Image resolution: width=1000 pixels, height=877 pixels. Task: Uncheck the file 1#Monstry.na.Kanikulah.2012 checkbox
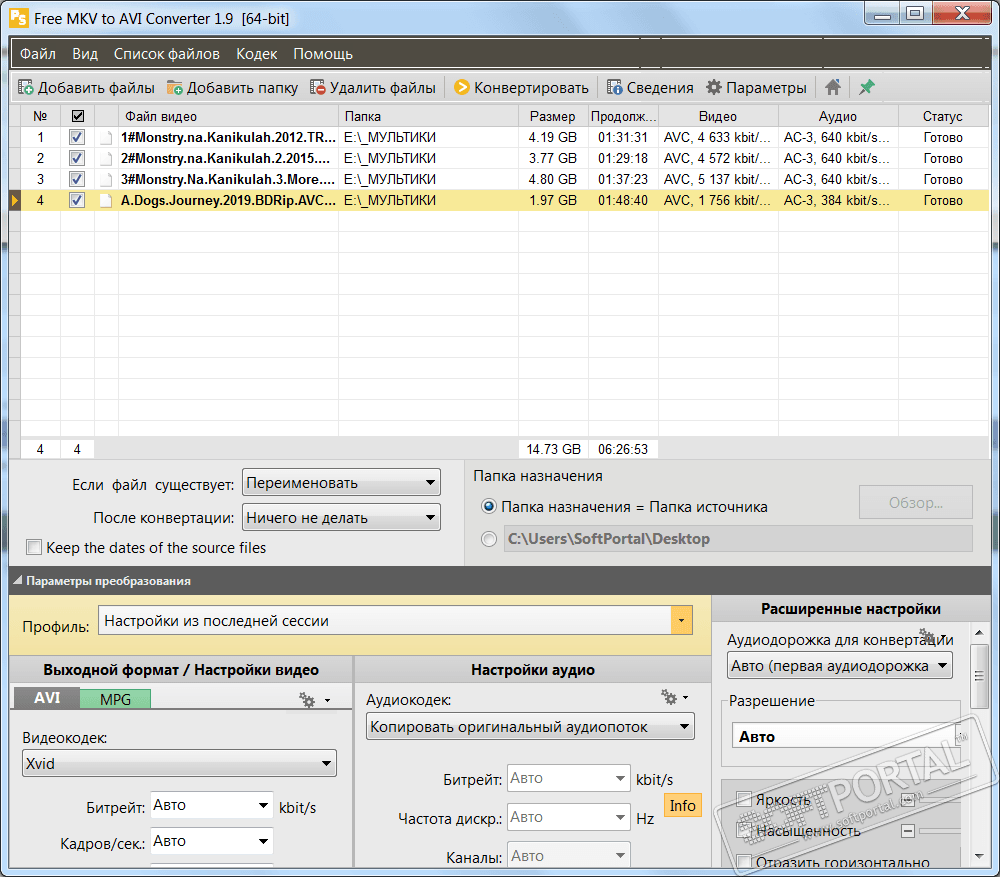pos(77,138)
